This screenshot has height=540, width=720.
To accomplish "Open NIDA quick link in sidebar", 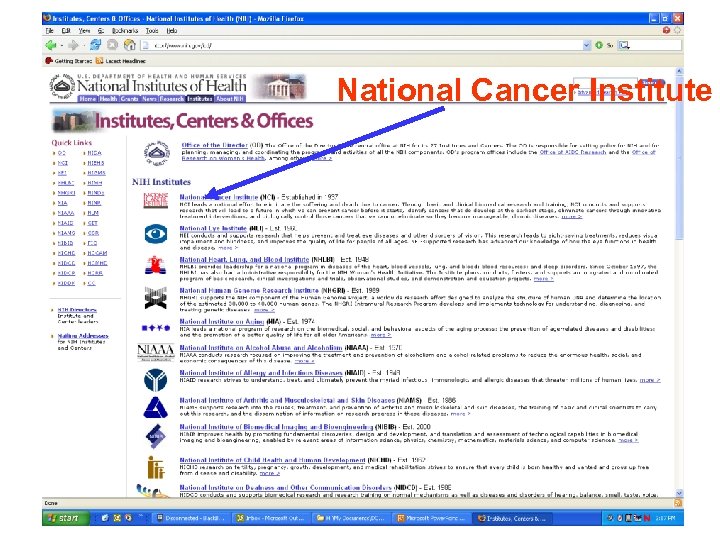I will 94,153.
